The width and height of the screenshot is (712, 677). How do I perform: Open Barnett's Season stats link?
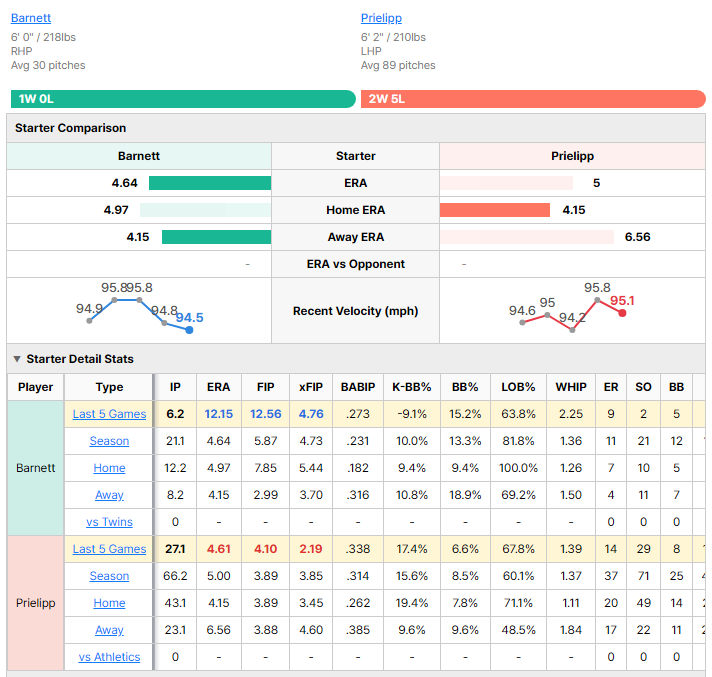pyautogui.click(x=109, y=441)
